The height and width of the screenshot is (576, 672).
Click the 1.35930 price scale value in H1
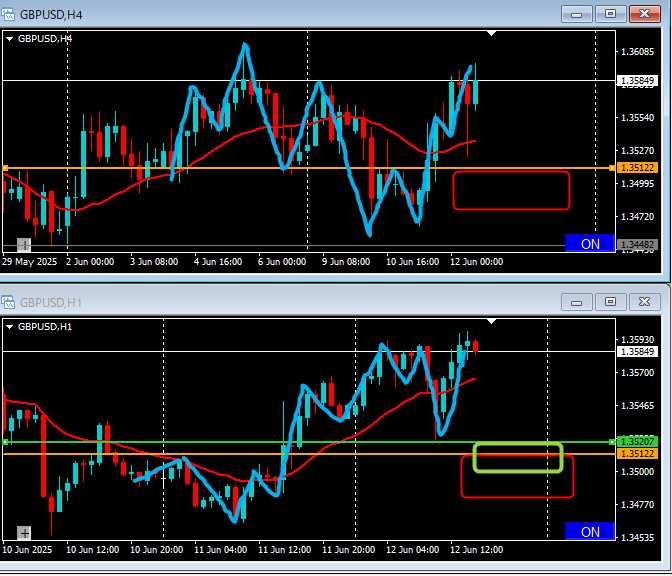(x=638, y=340)
